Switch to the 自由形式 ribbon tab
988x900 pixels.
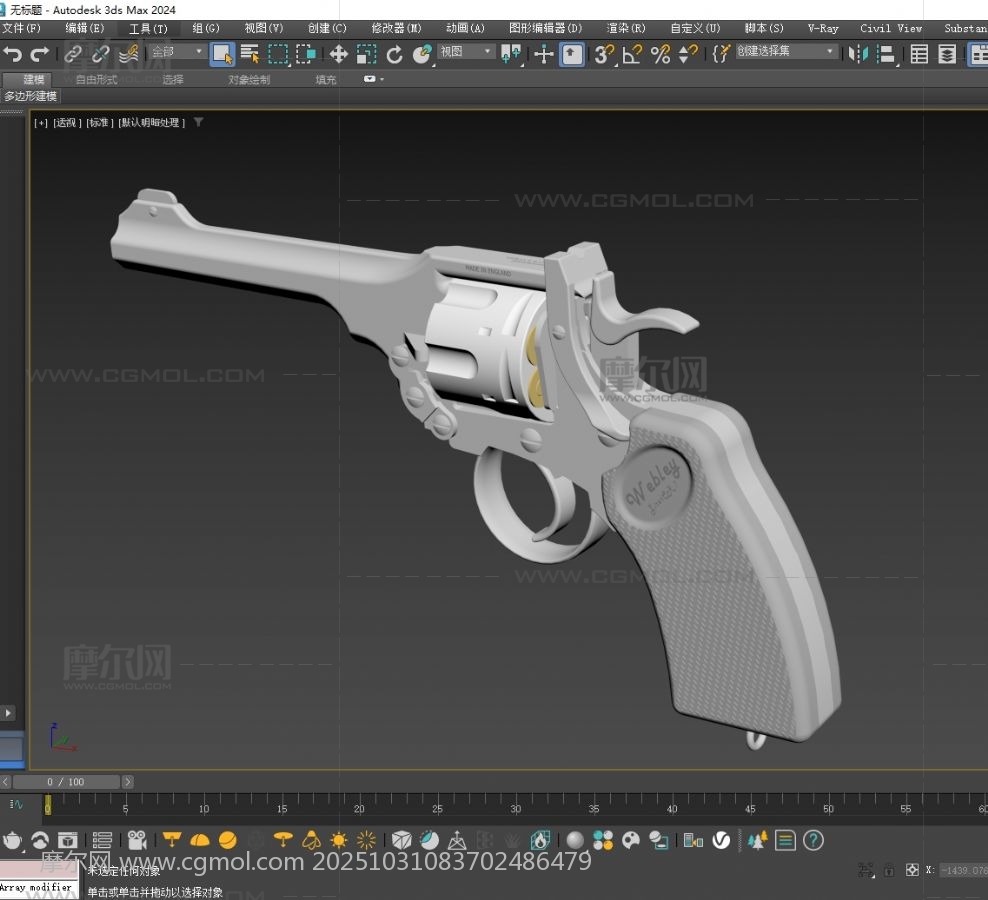coord(96,79)
